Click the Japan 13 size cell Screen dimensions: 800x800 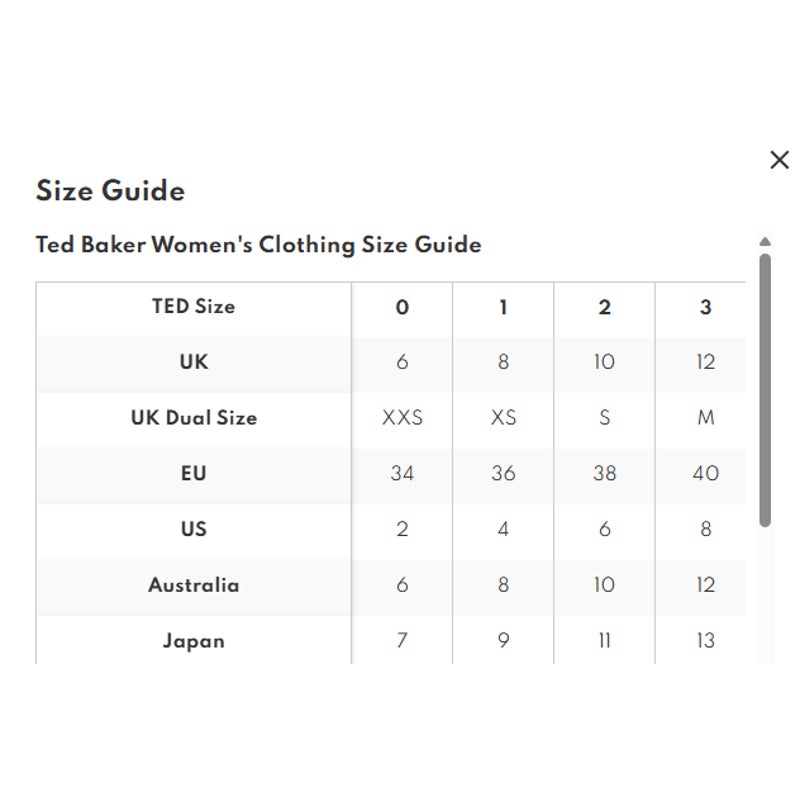coord(706,641)
